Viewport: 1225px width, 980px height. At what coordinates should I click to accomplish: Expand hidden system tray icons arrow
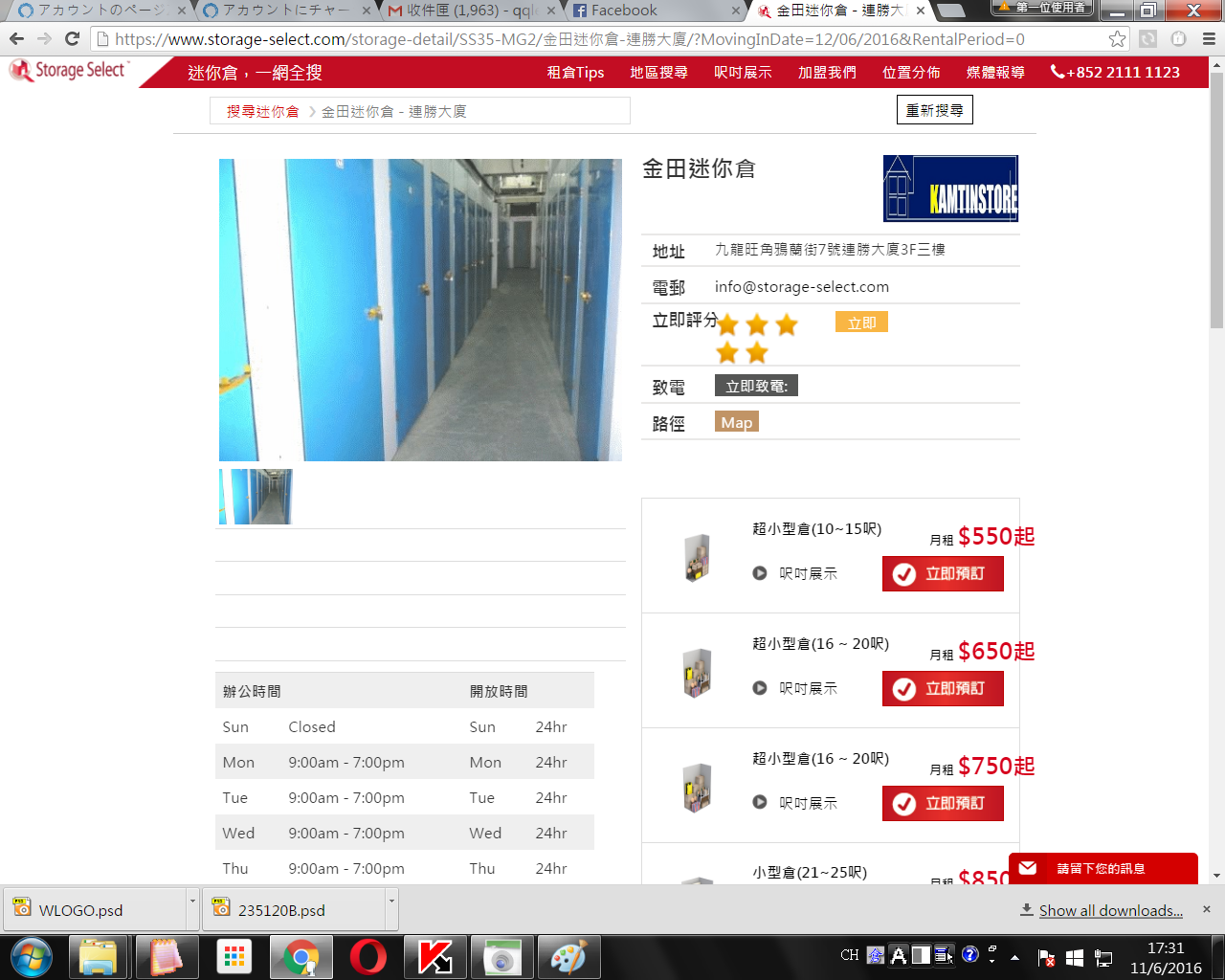pyautogui.click(x=1014, y=957)
